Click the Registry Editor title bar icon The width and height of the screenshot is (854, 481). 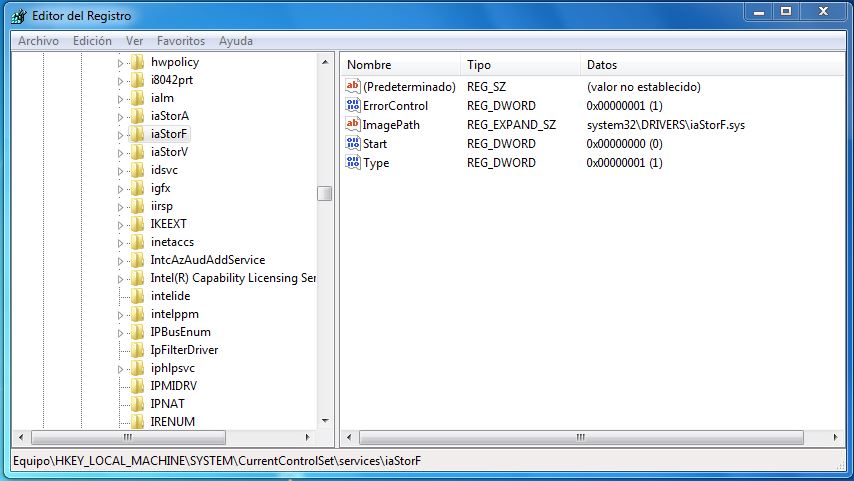[x=19, y=16]
